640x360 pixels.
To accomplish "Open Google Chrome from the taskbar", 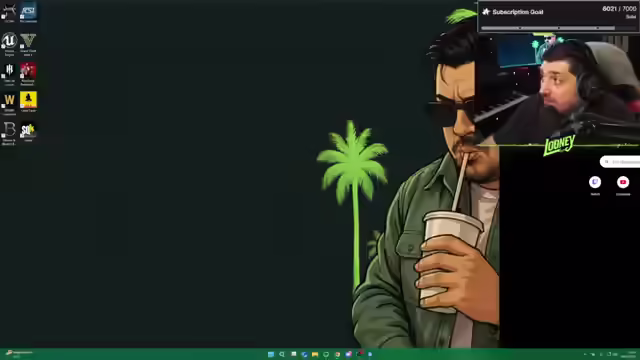I will pyautogui.click(x=337, y=354).
